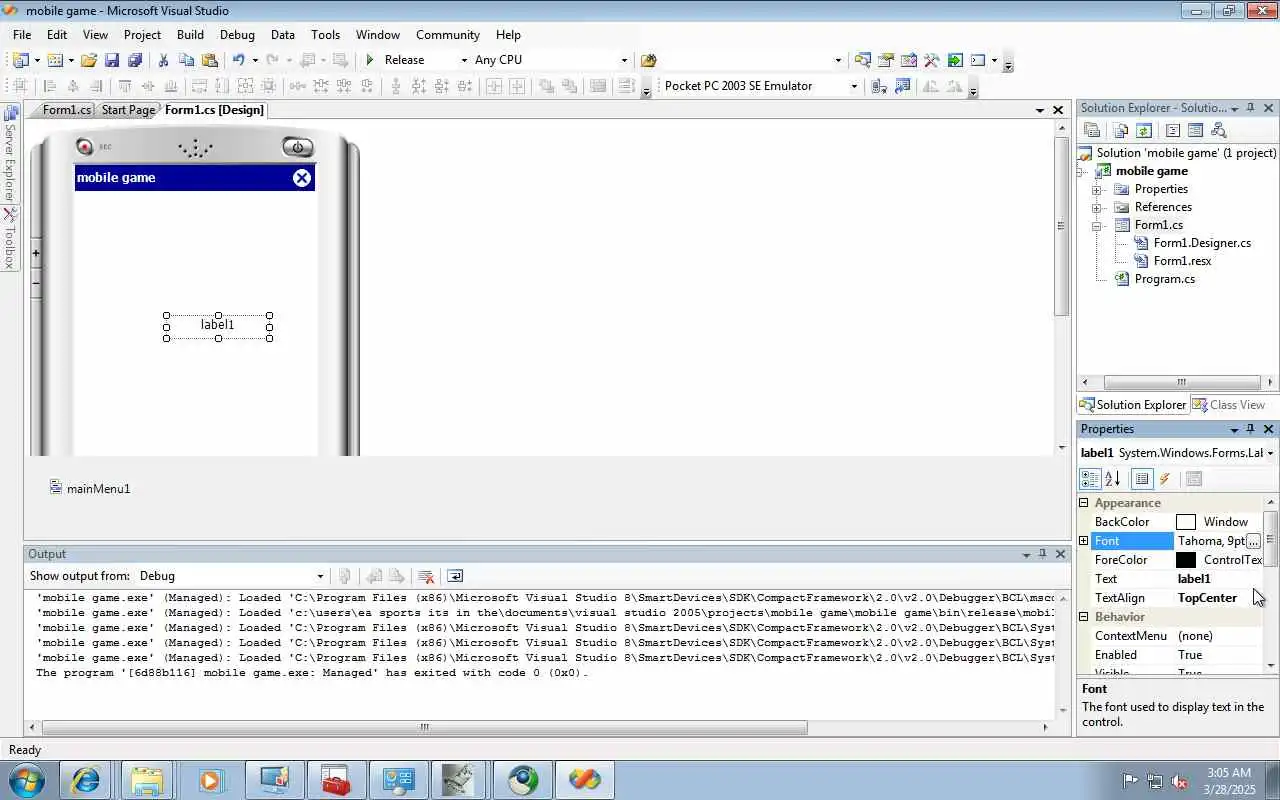Switch to the Class View tab
Image resolution: width=1280 pixels, height=800 pixels.
1229,405
